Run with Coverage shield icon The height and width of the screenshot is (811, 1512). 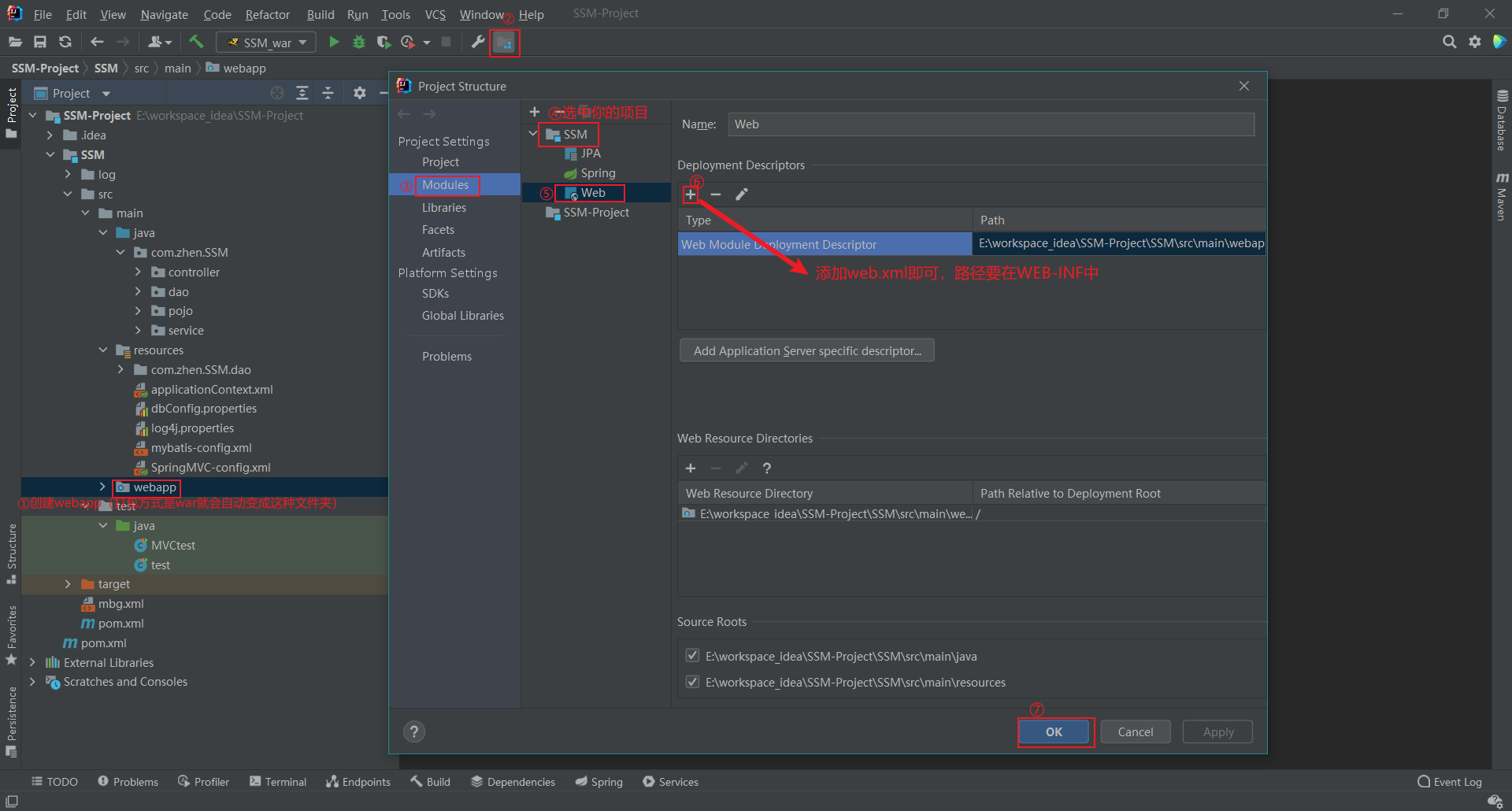pos(384,42)
